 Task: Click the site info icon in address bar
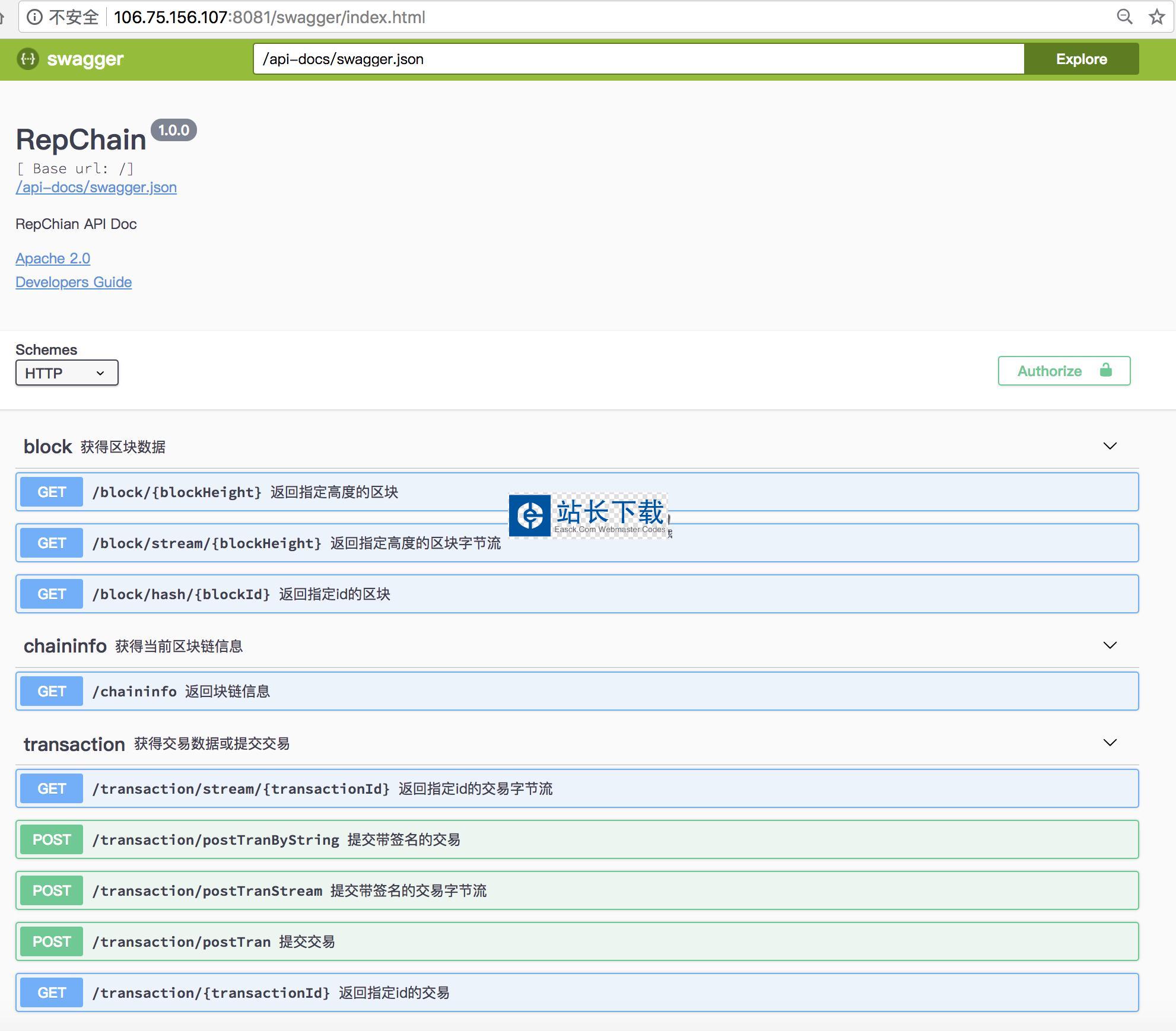pyautogui.click(x=34, y=17)
